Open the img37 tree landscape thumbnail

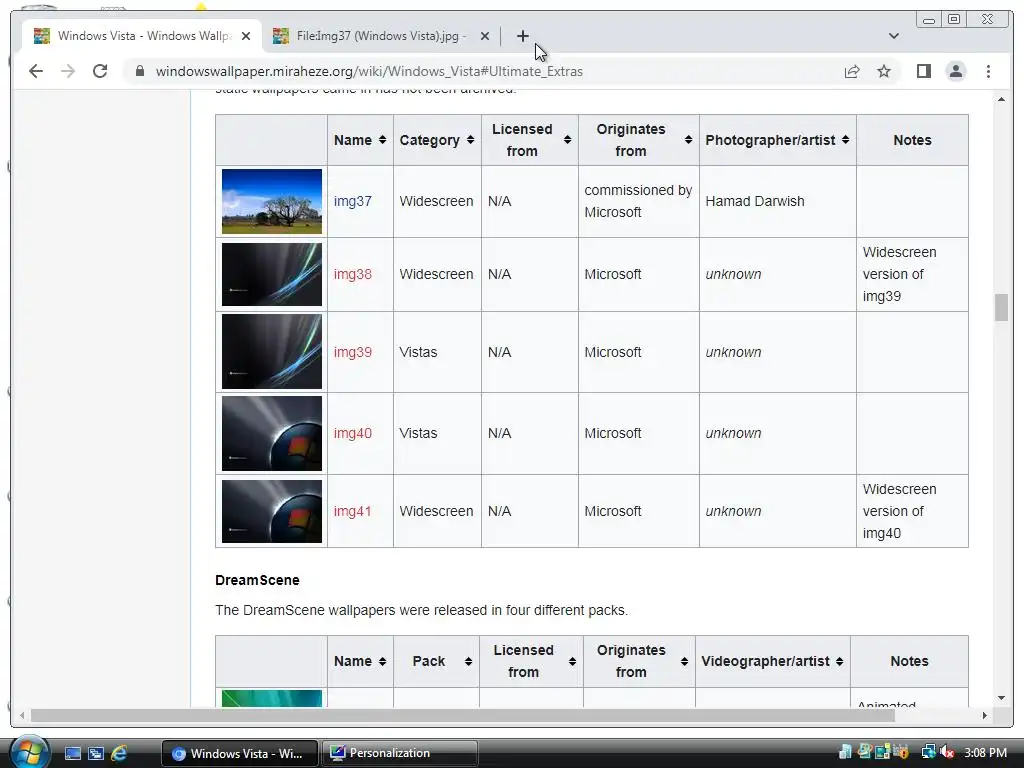272,201
